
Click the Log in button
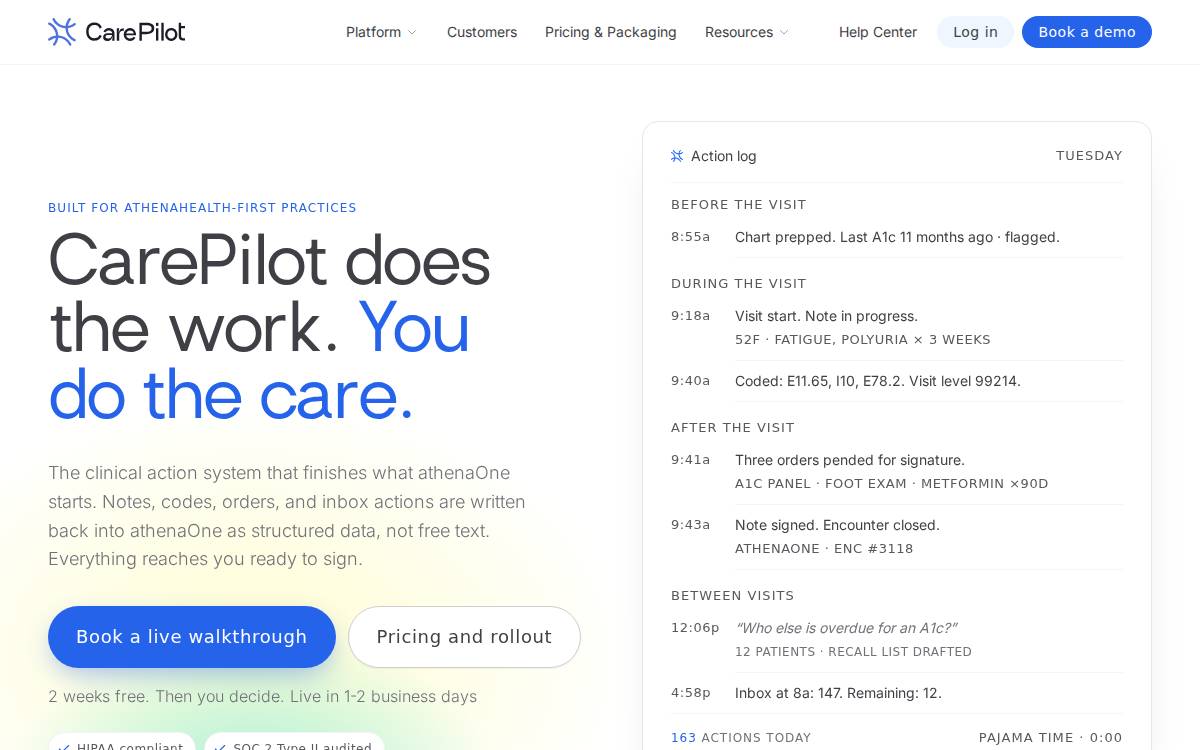[975, 32]
